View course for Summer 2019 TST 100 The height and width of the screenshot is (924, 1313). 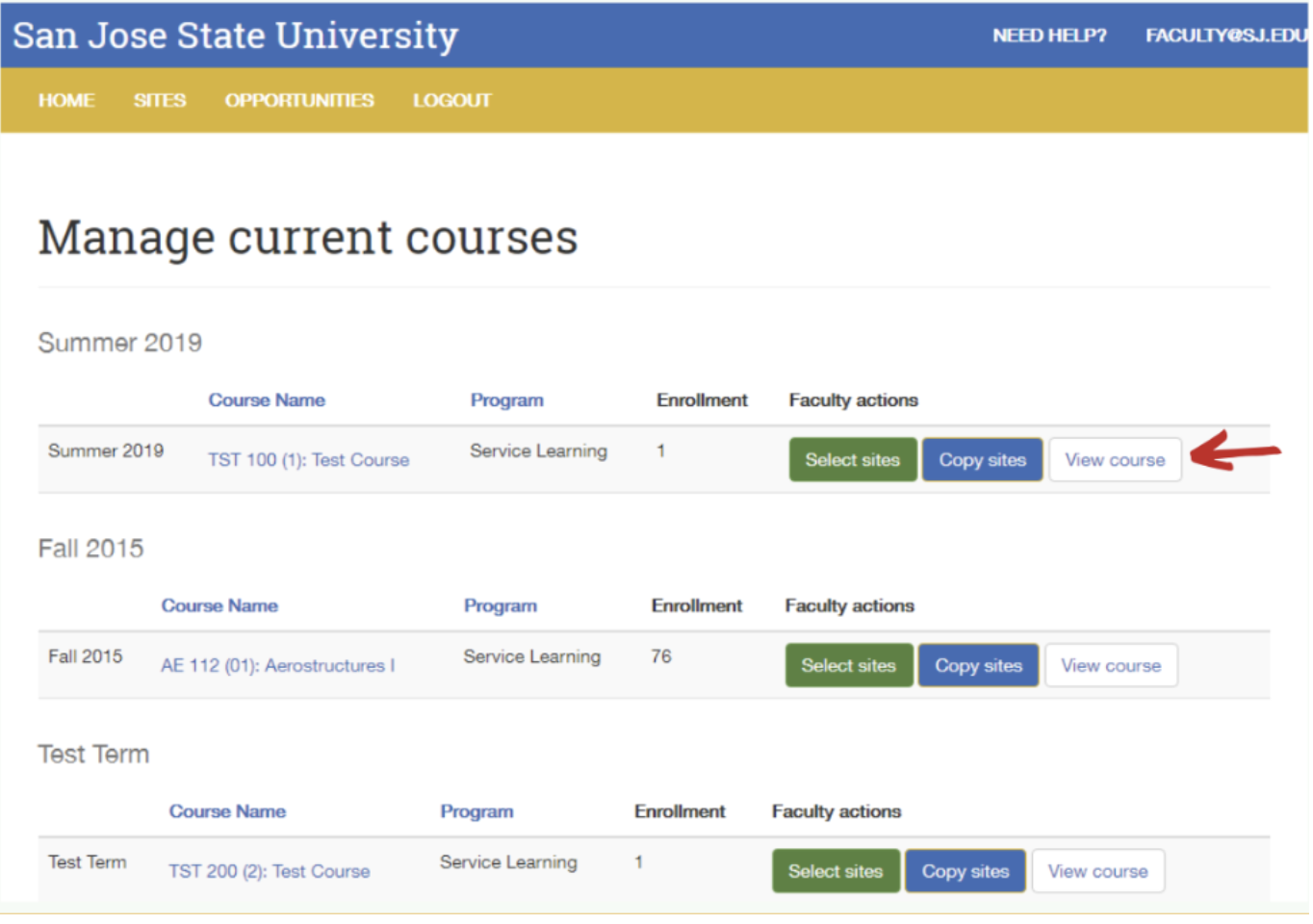point(1115,459)
